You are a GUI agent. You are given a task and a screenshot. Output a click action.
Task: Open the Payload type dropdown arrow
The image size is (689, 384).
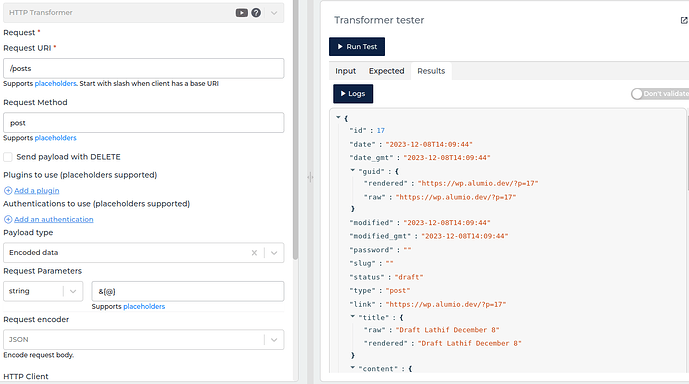tap(274, 253)
